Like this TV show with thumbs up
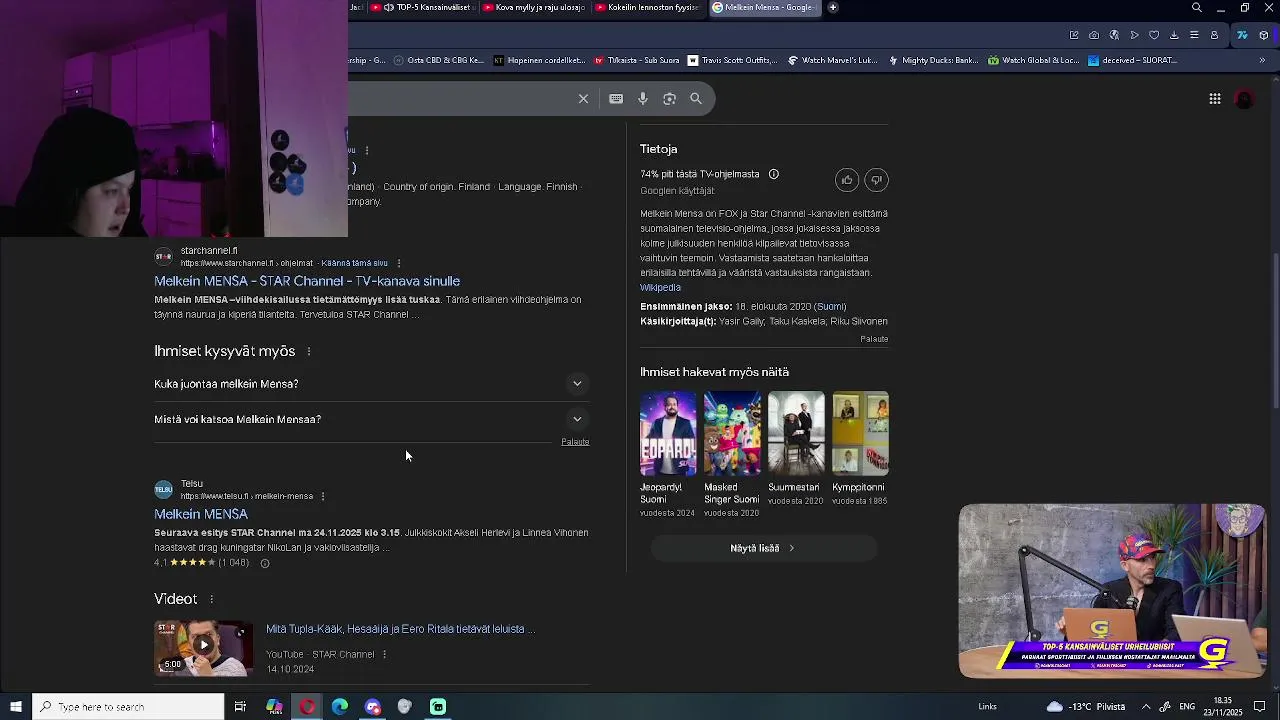This screenshot has height=720, width=1280. point(847,180)
